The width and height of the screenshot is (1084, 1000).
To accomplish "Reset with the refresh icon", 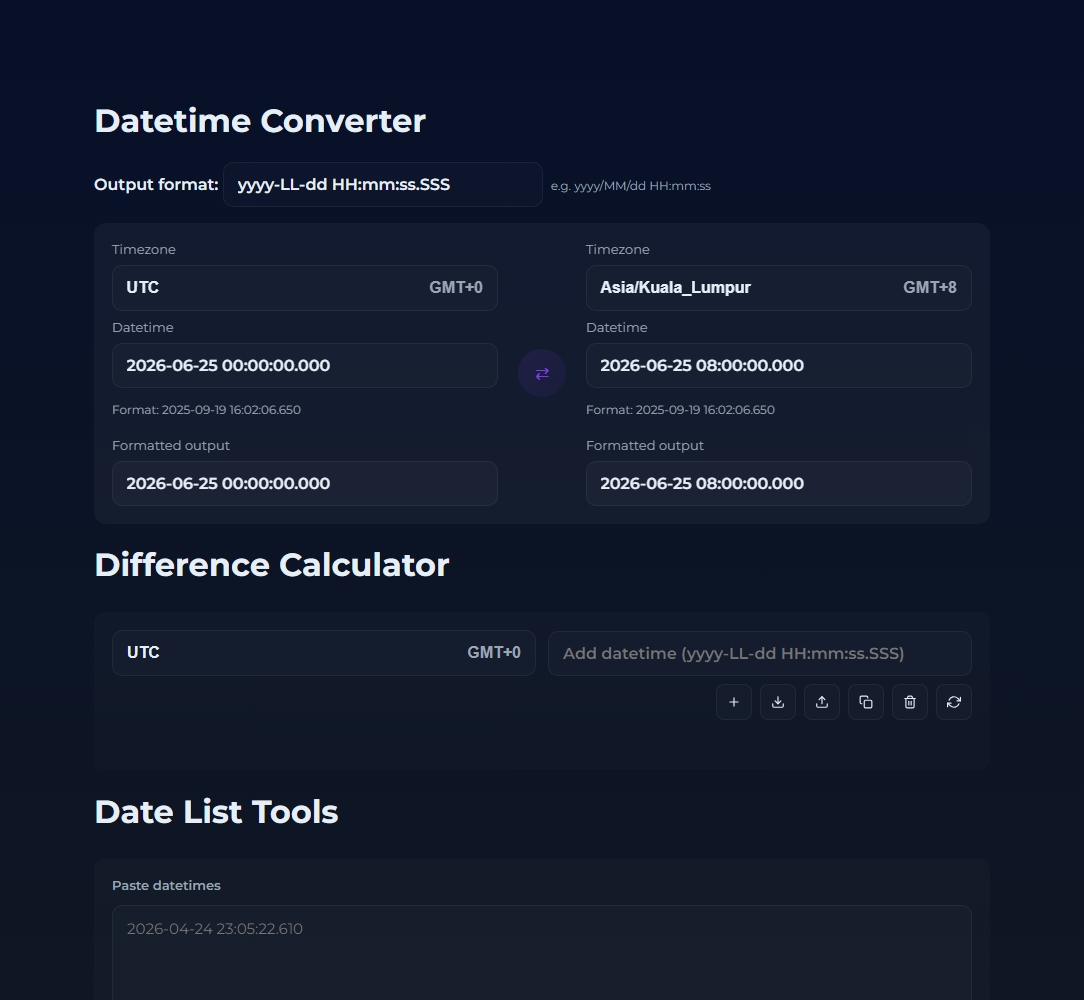I will click(953, 702).
